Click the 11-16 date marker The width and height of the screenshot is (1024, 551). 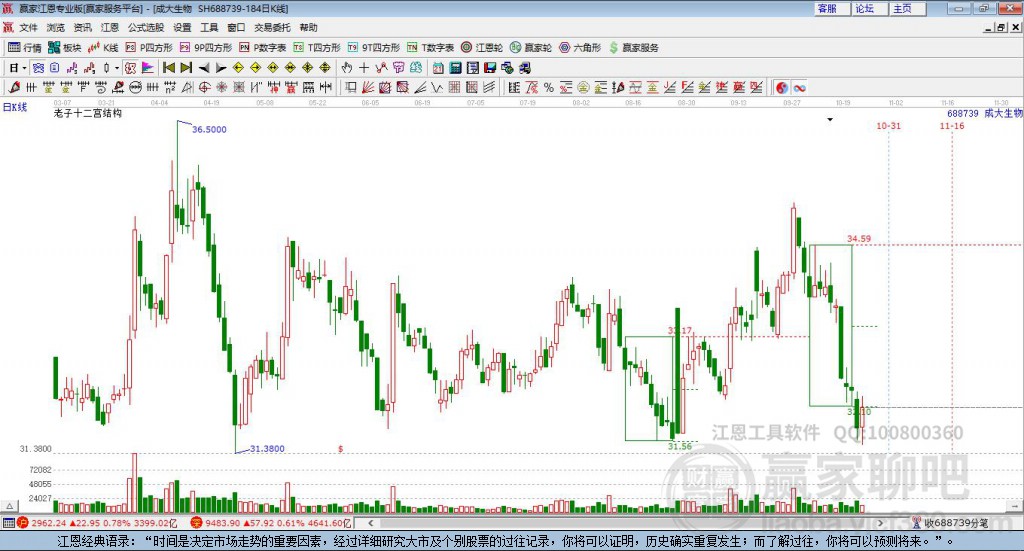coord(952,126)
